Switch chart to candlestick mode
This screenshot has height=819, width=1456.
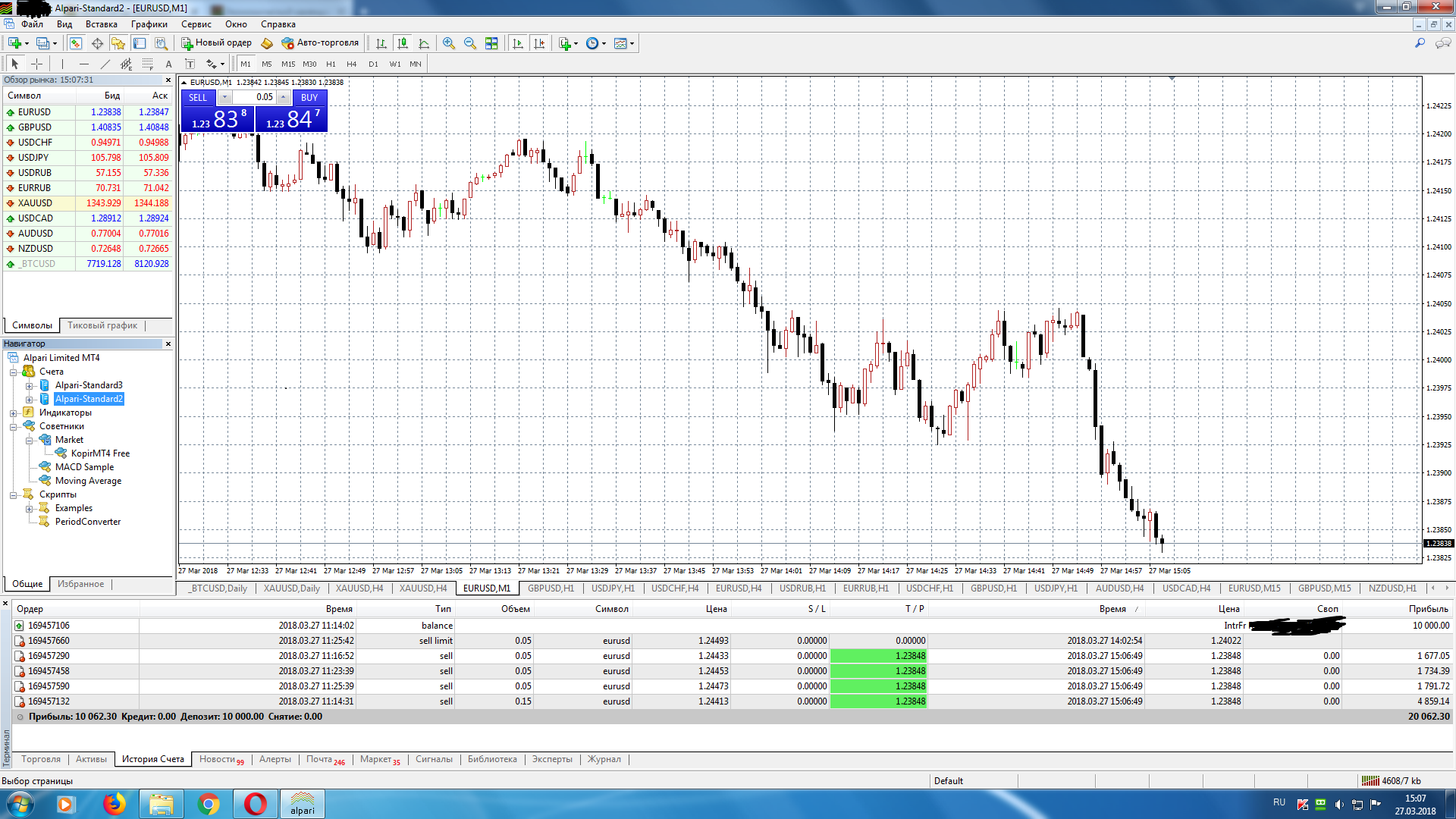click(403, 43)
